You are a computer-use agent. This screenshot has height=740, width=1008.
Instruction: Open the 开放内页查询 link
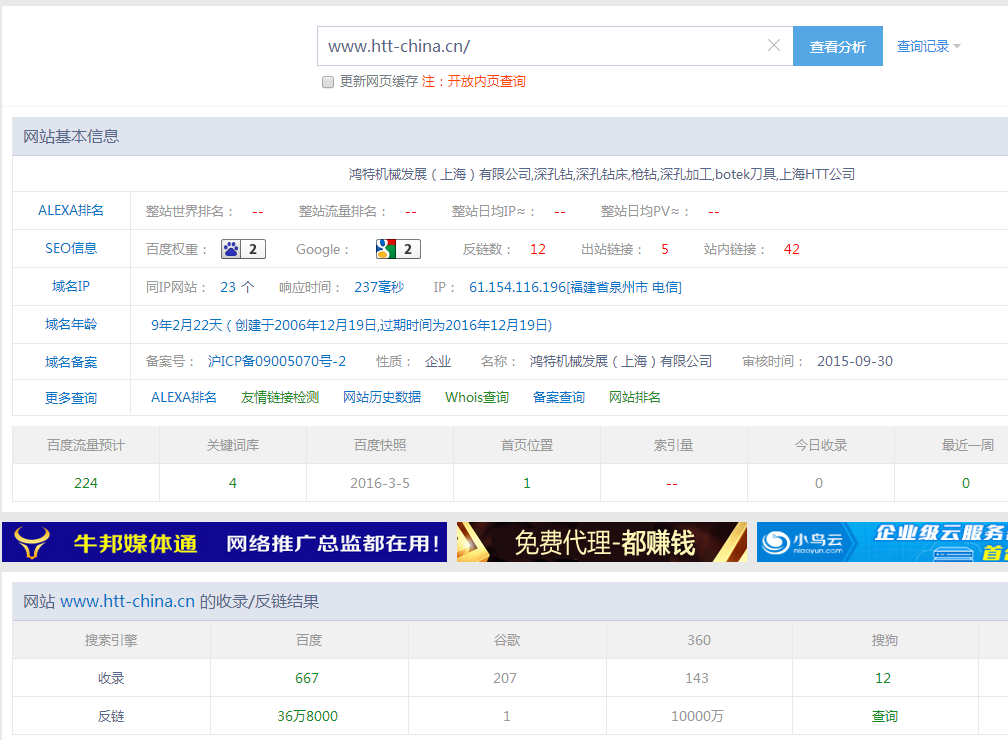coord(486,82)
